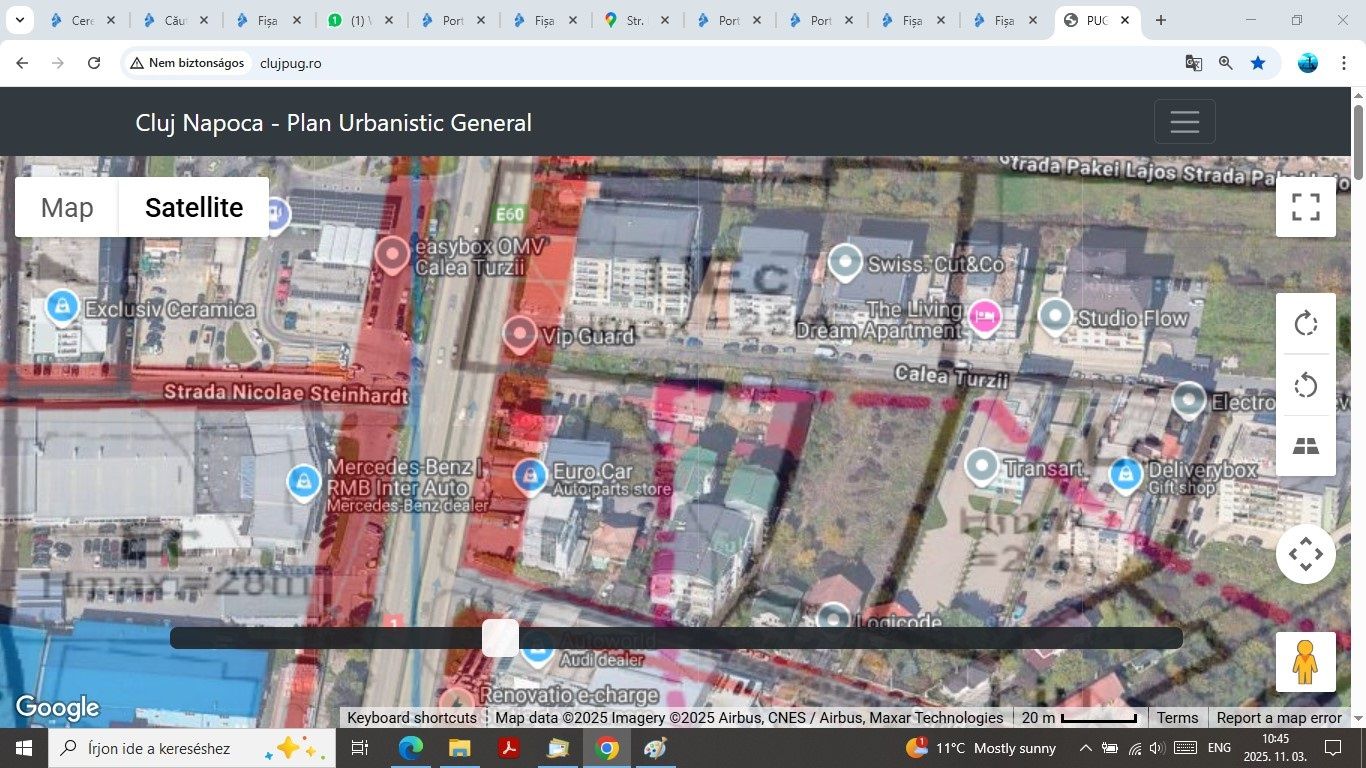Toggle fullscreen map view
Image resolution: width=1366 pixels, height=768 pixels.
pos(1306,207)
